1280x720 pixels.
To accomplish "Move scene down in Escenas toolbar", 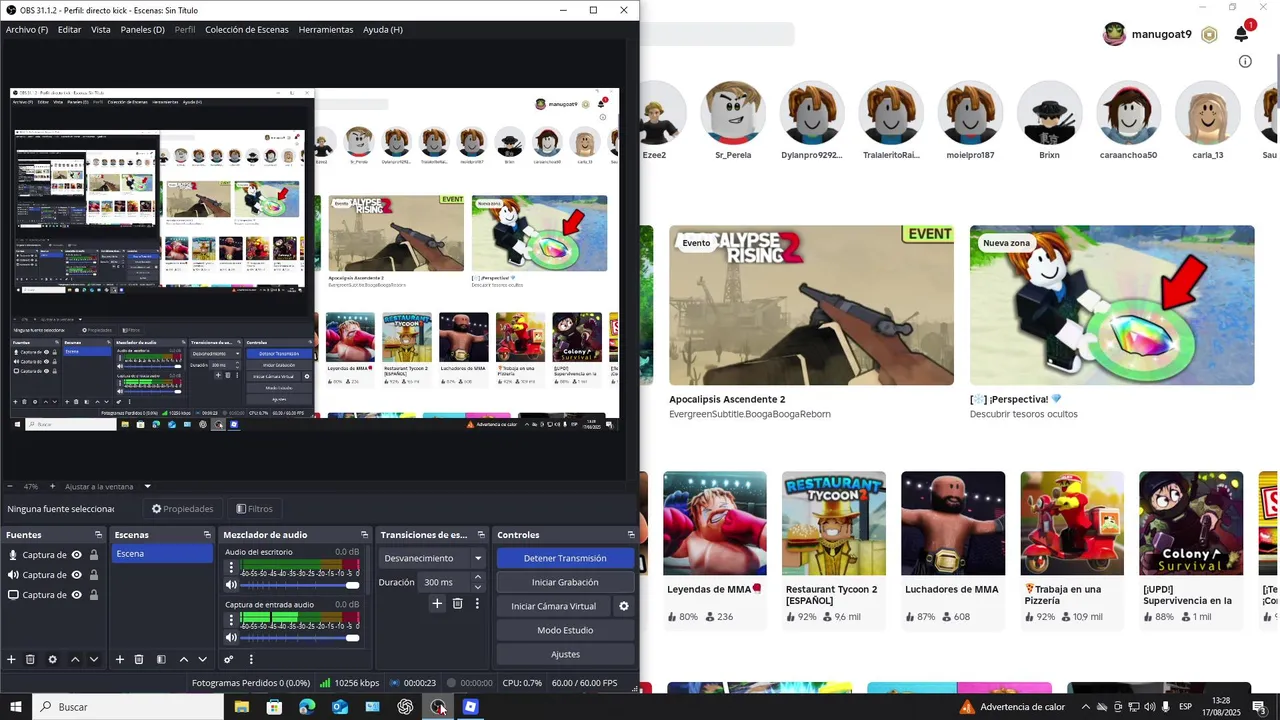I will [x=203, y=659].
